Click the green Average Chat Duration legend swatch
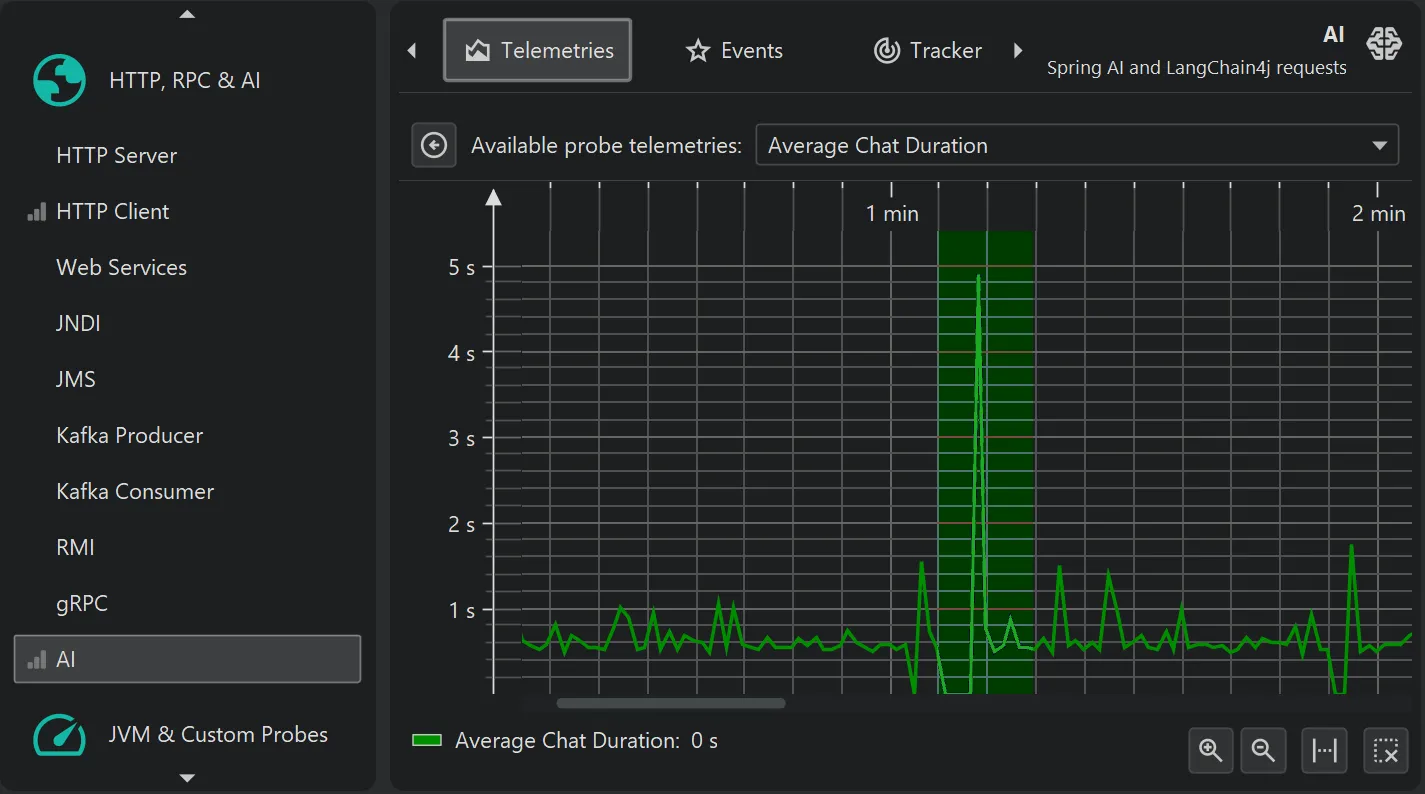1425x794 pixels. (427, 741)
